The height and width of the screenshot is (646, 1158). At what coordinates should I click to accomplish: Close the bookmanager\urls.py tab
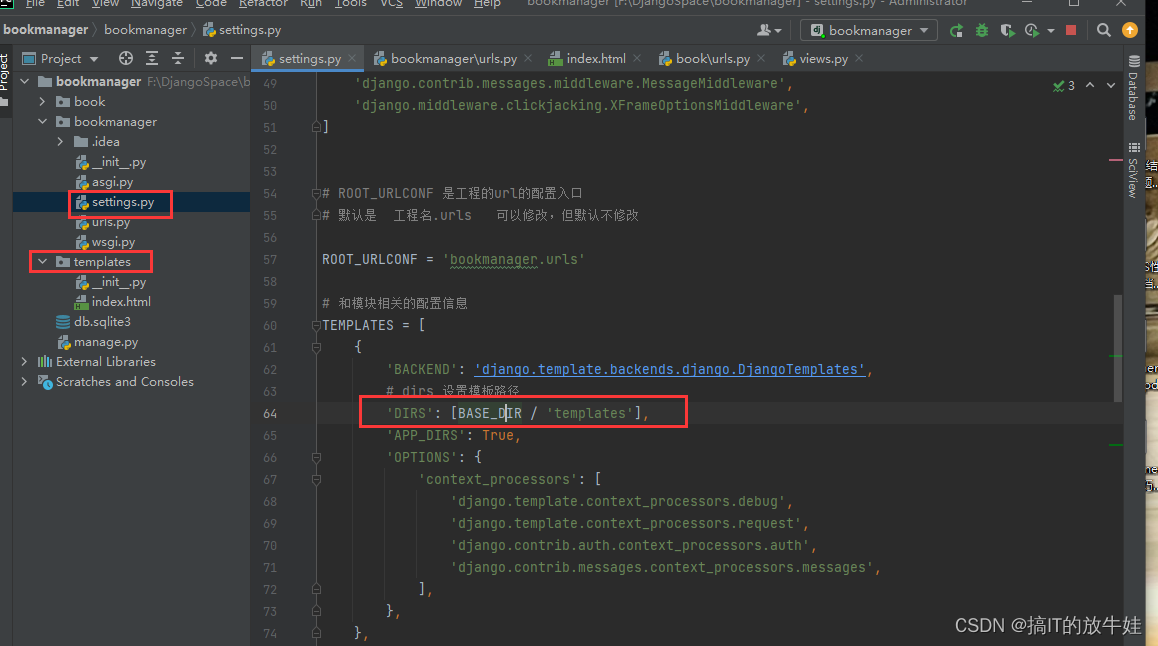(x=528, y=58)
